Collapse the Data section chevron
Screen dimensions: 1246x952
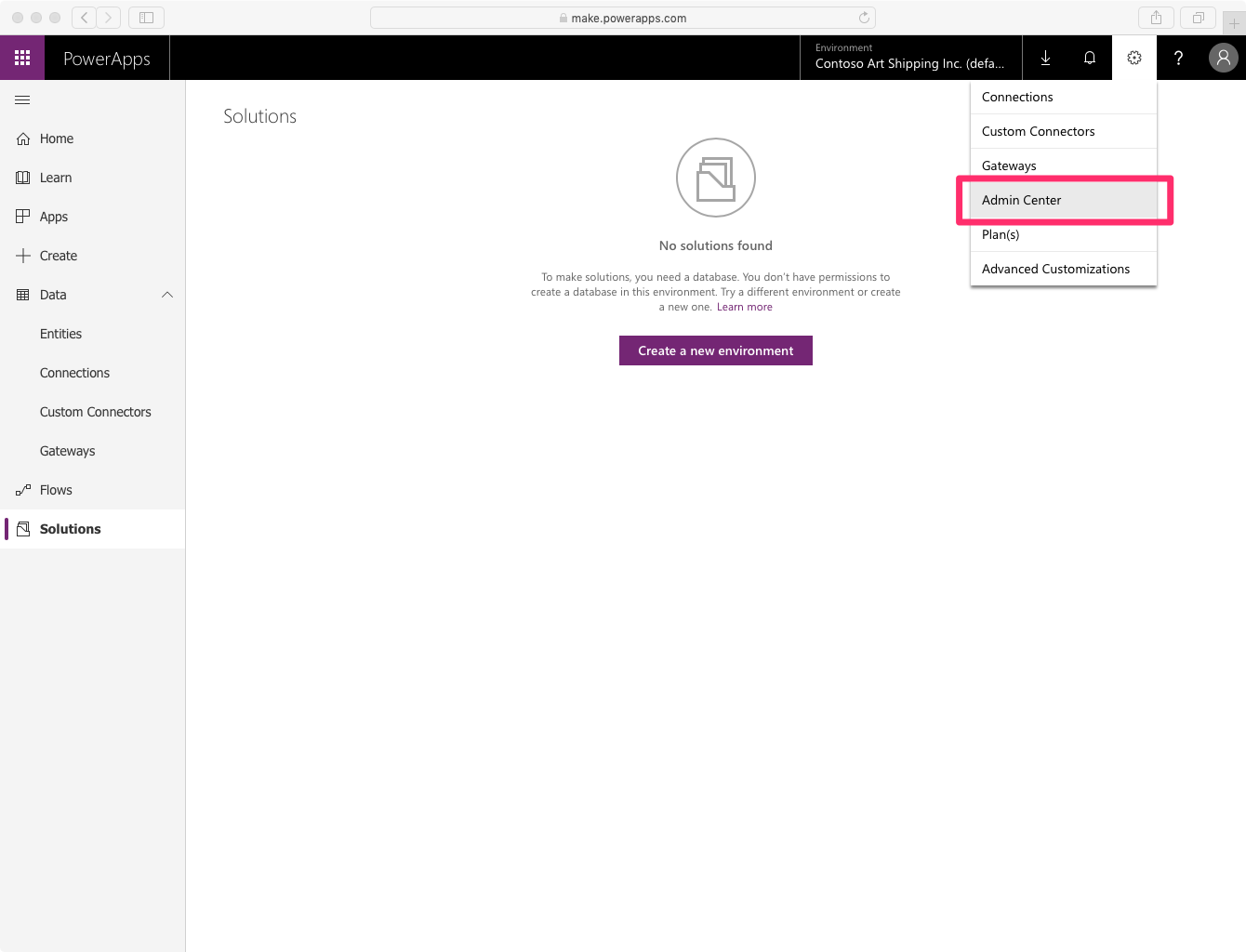click(167, 295)
